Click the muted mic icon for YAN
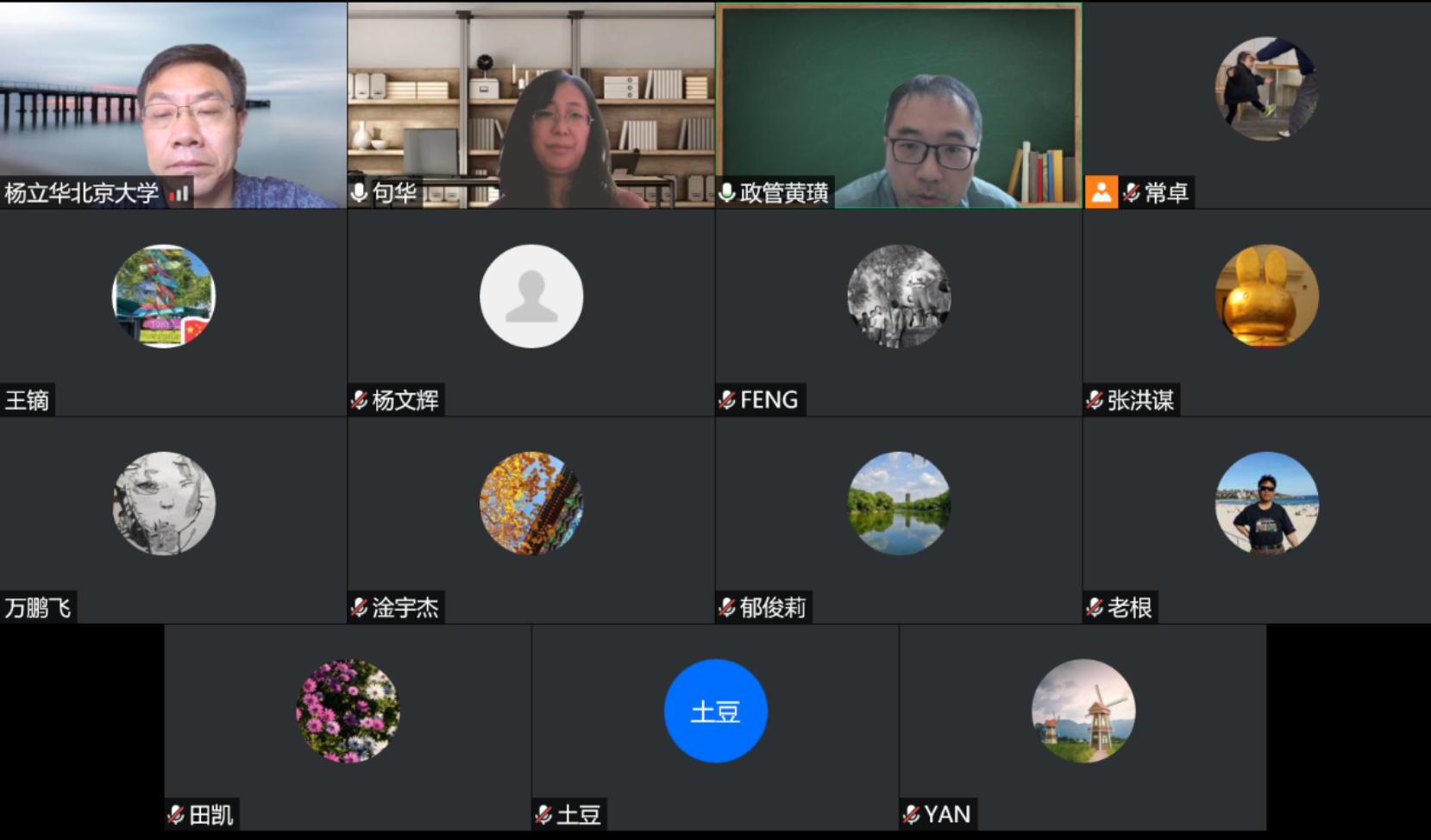1431x840 pixels. point(911,815)
